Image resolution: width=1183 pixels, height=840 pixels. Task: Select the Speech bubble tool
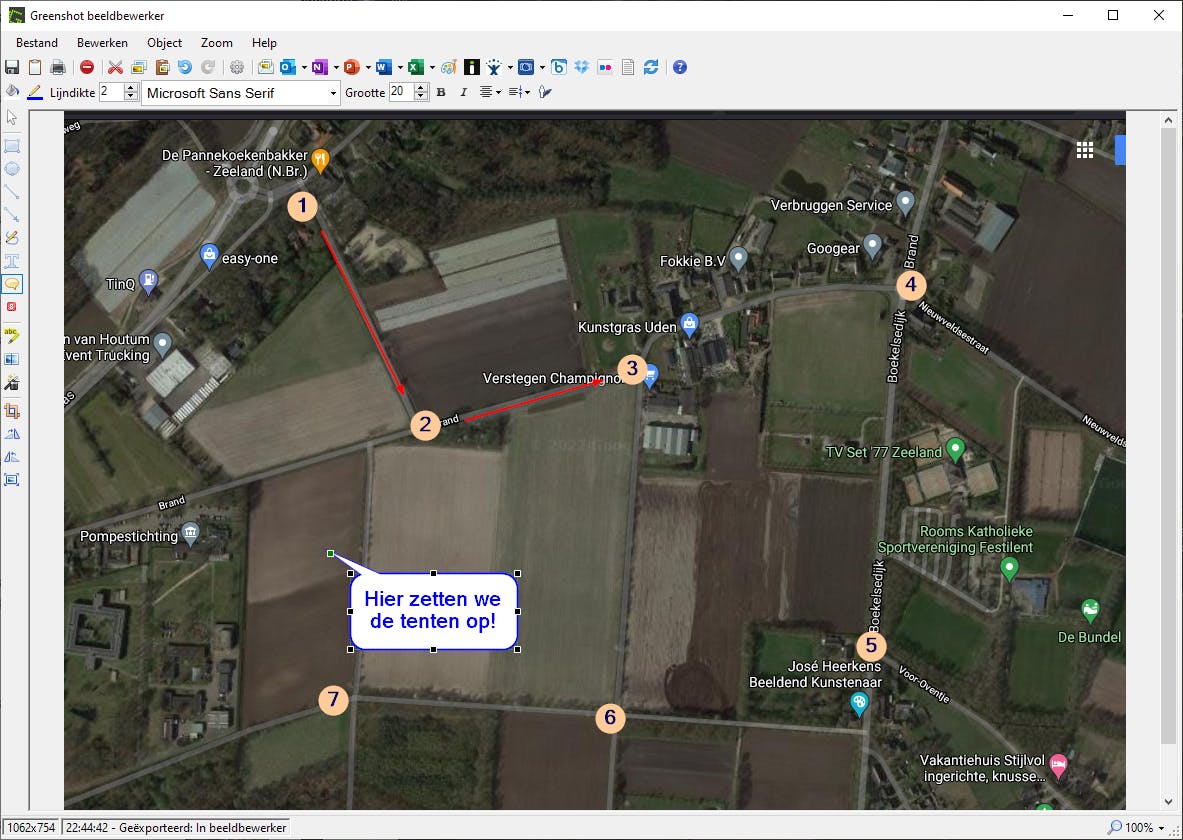click(x=12, y=284)
